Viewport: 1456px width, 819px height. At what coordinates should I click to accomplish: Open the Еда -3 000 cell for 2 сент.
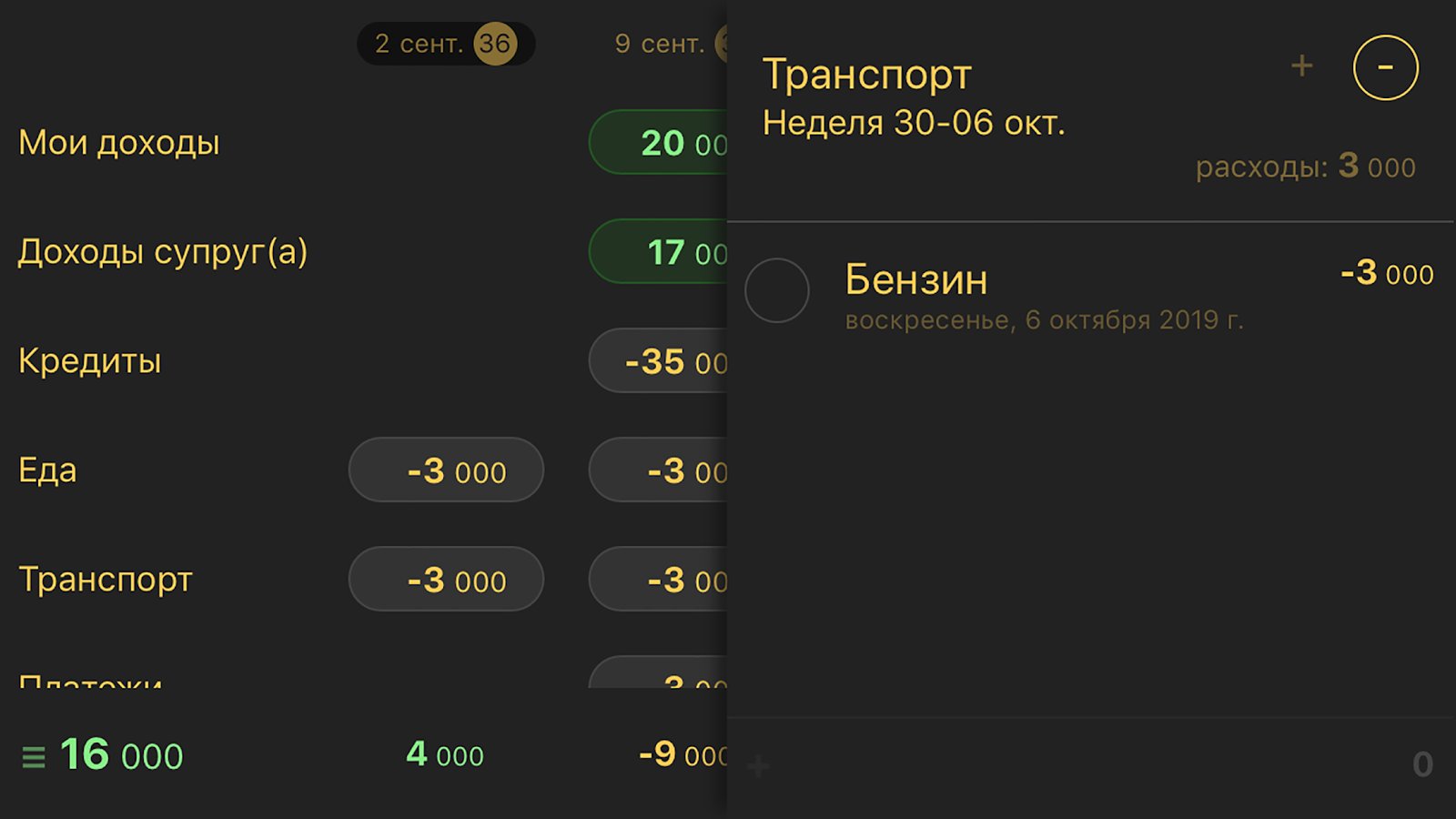click(x=446, y=470)
